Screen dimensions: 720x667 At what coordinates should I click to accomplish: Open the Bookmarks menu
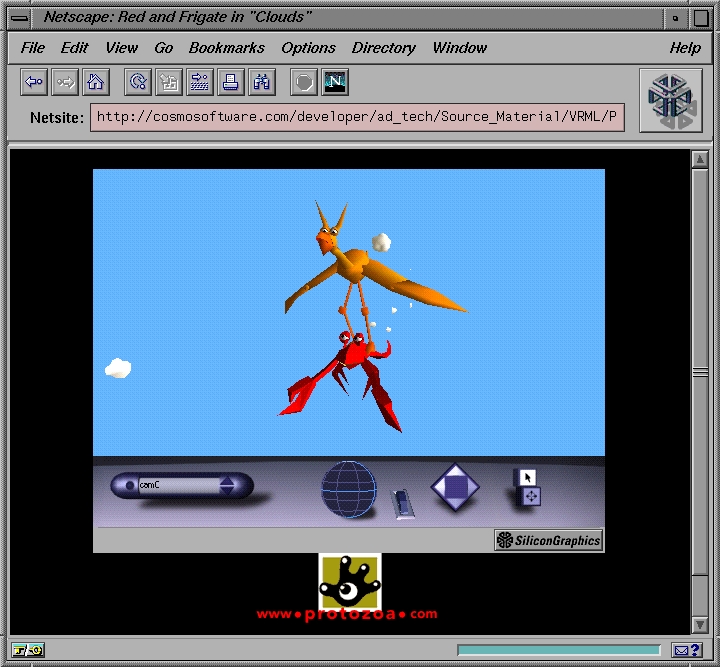pos(227,48)
